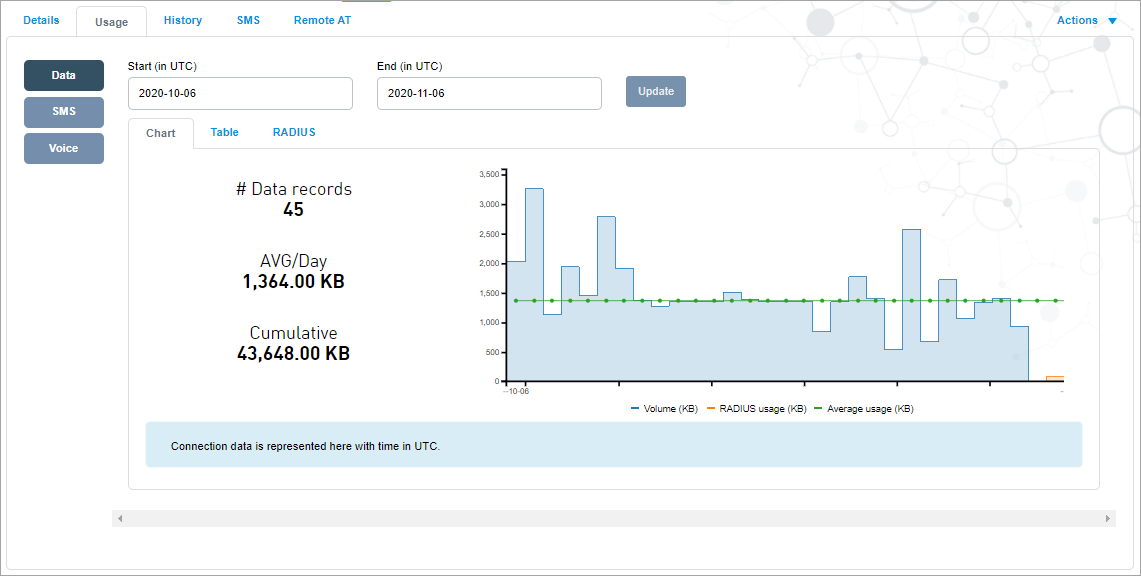Viewport: 1141px width, 576px height.
Task: Open the Remote AT tab
Action: [322, 20]
